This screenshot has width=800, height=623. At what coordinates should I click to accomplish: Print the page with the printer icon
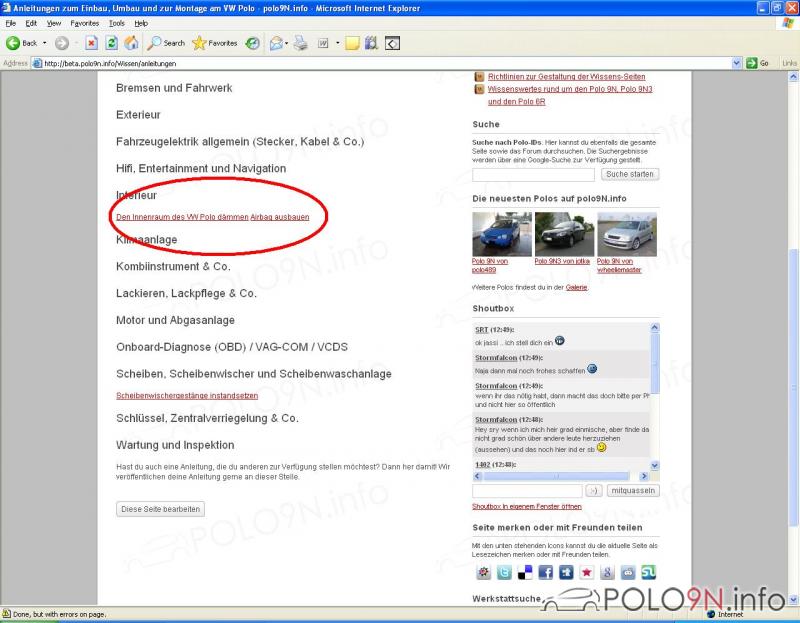pos(301,43)
